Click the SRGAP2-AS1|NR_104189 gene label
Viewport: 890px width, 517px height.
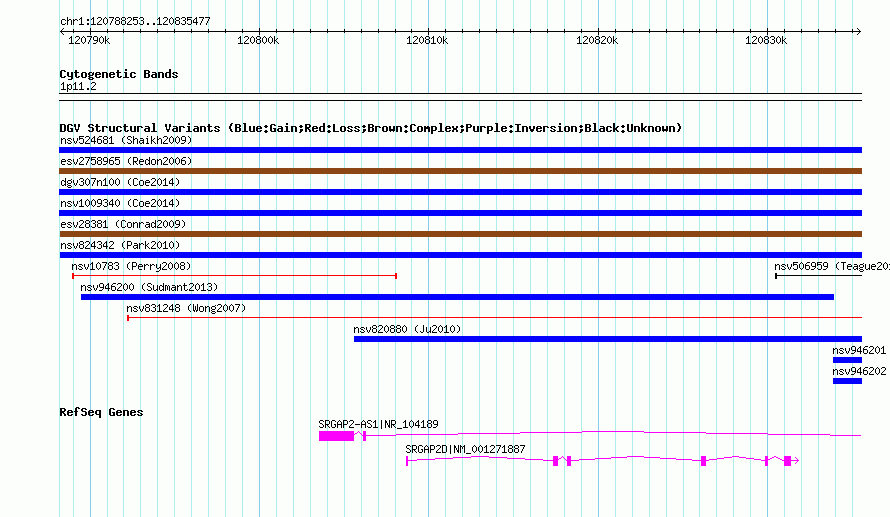point(378,424)
